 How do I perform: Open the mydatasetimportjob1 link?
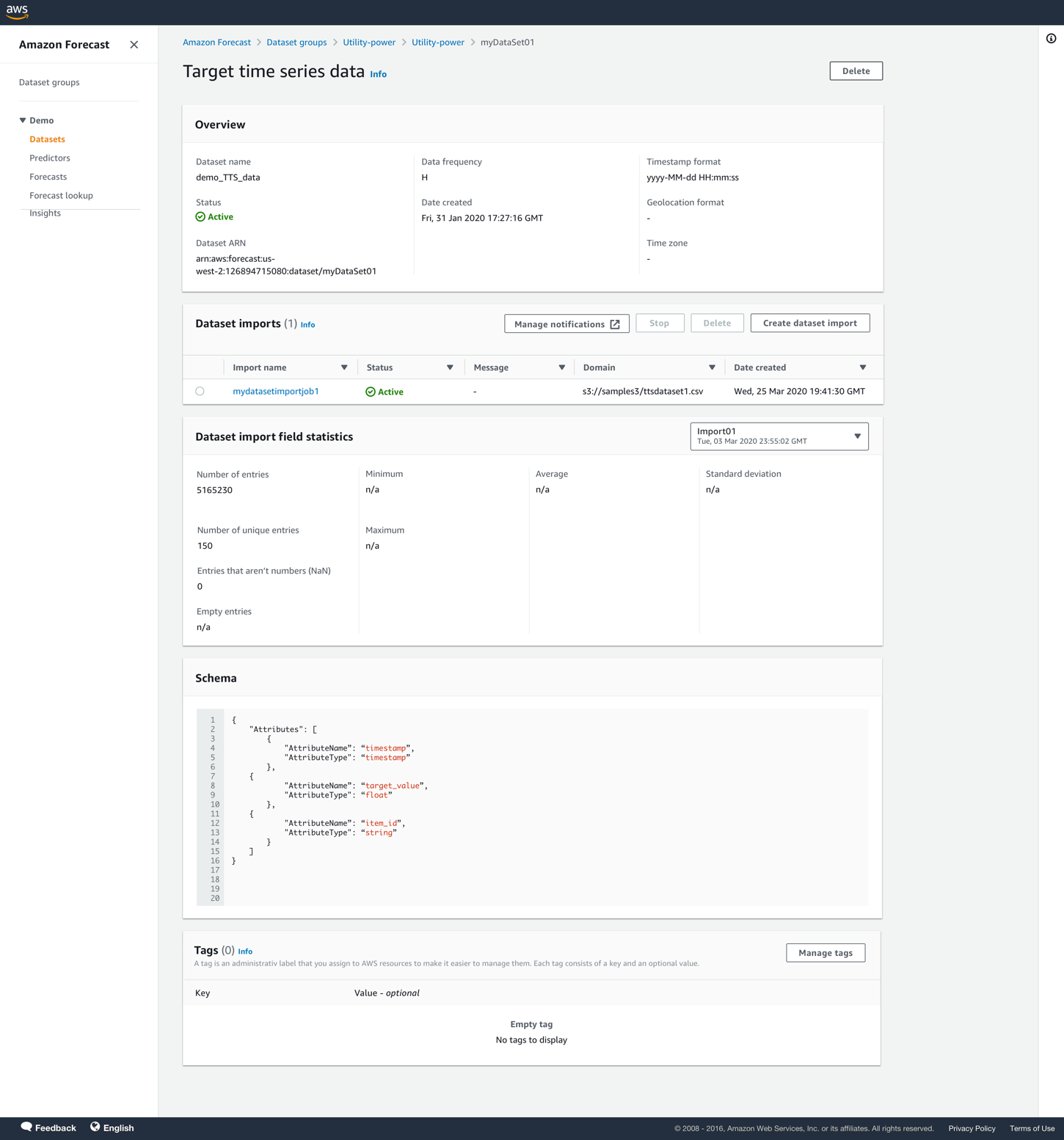tap(276, 392)
